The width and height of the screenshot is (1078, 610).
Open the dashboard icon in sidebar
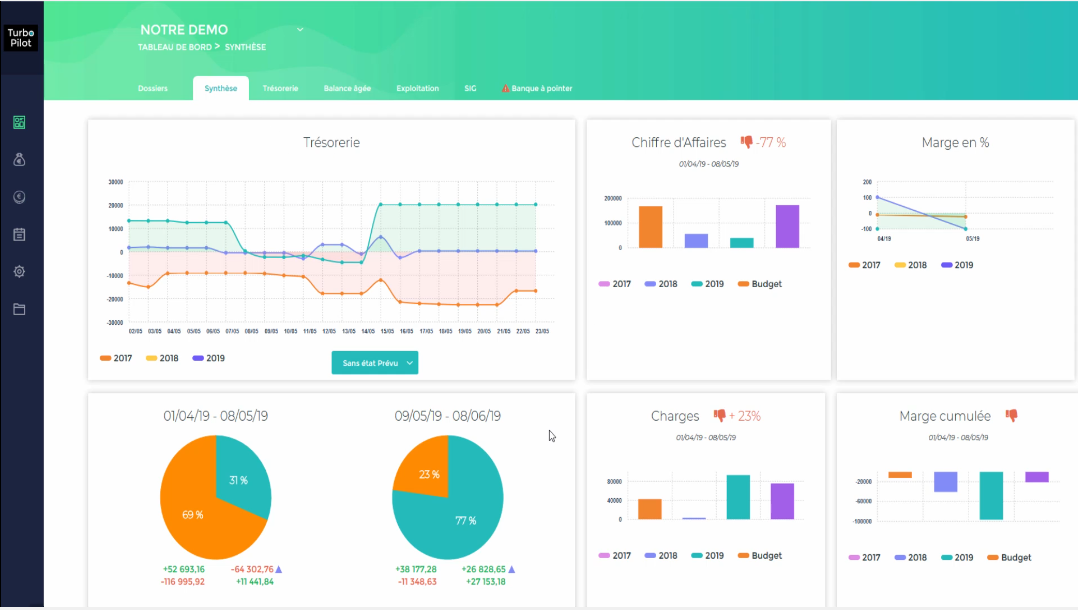19,122
